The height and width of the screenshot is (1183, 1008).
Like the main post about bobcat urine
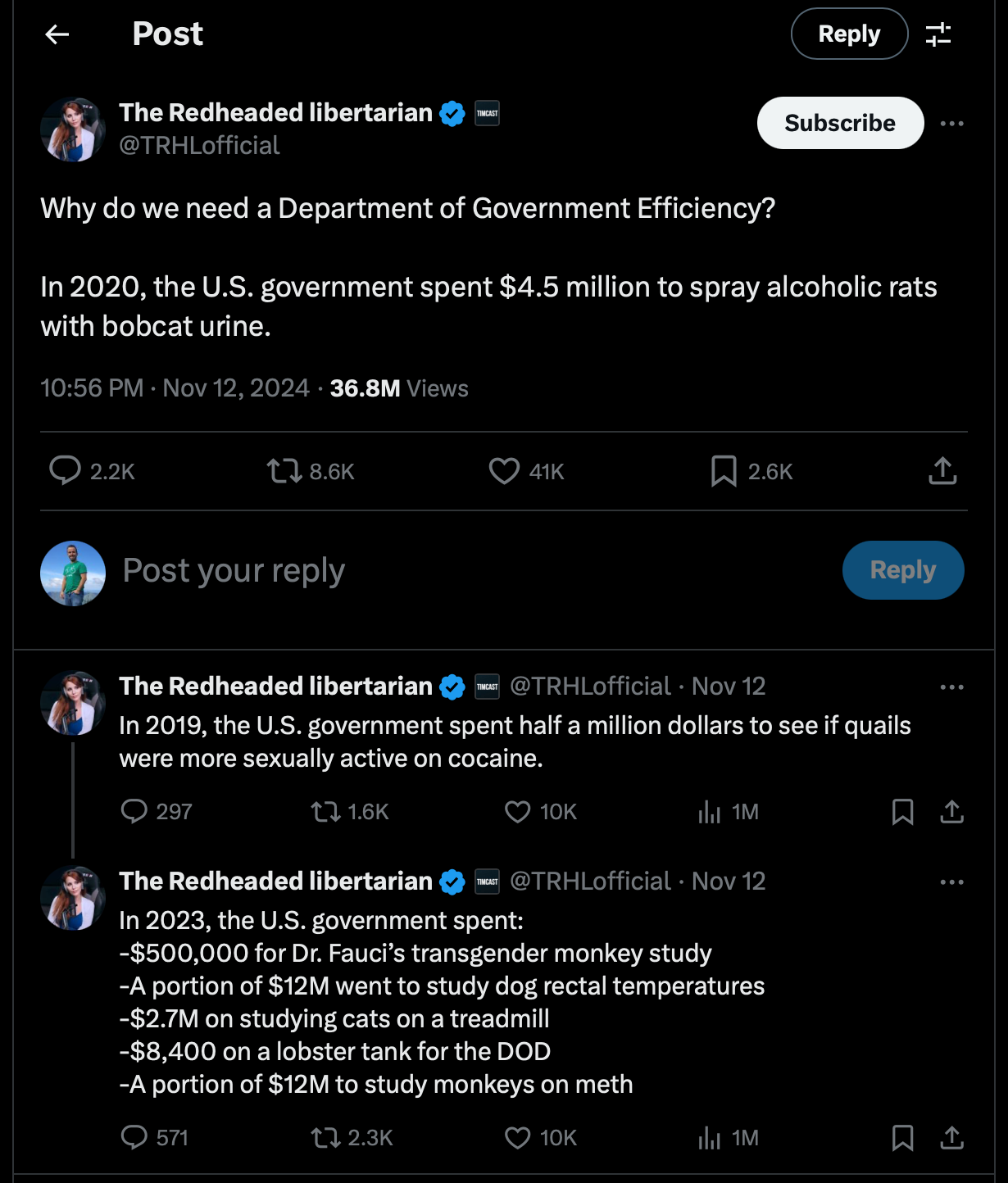coord(504,471)
